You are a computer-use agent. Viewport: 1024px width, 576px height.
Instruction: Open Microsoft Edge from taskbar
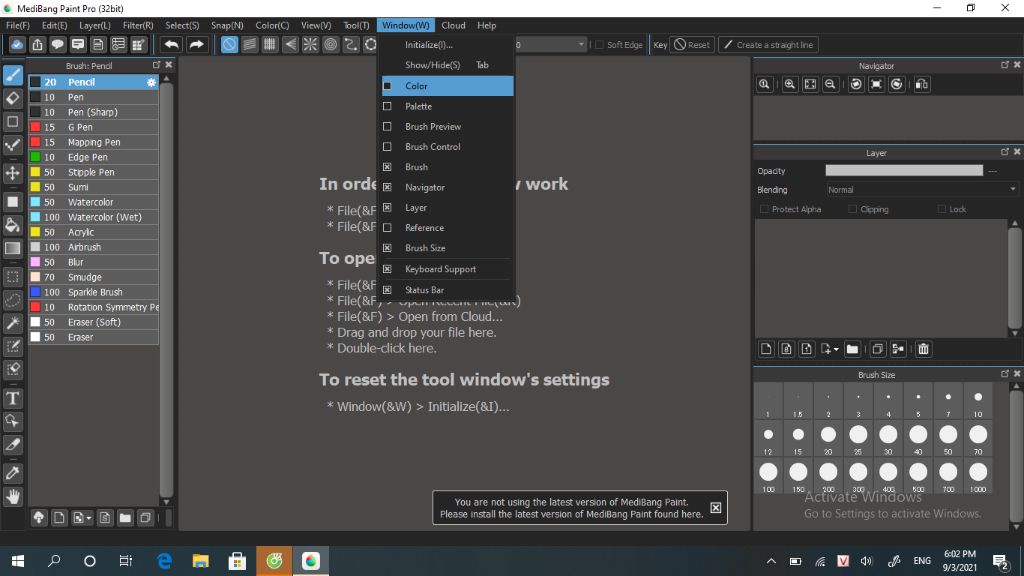pos(165,560)
